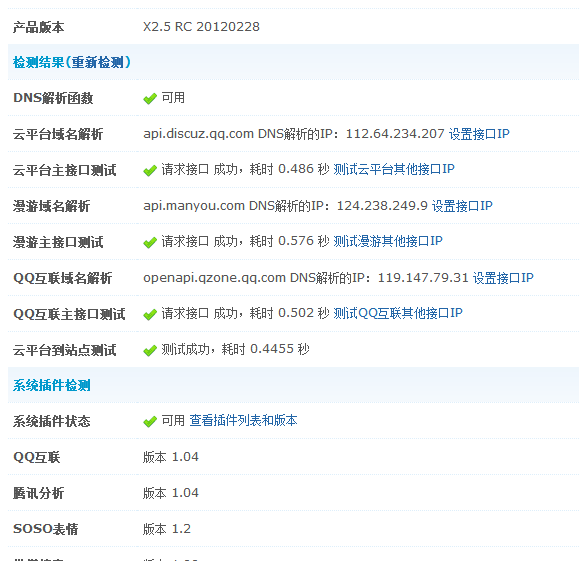Click 版本 1.04 in QQ互联 row
This screenshot has height=561, width=579.
point(171,457)
